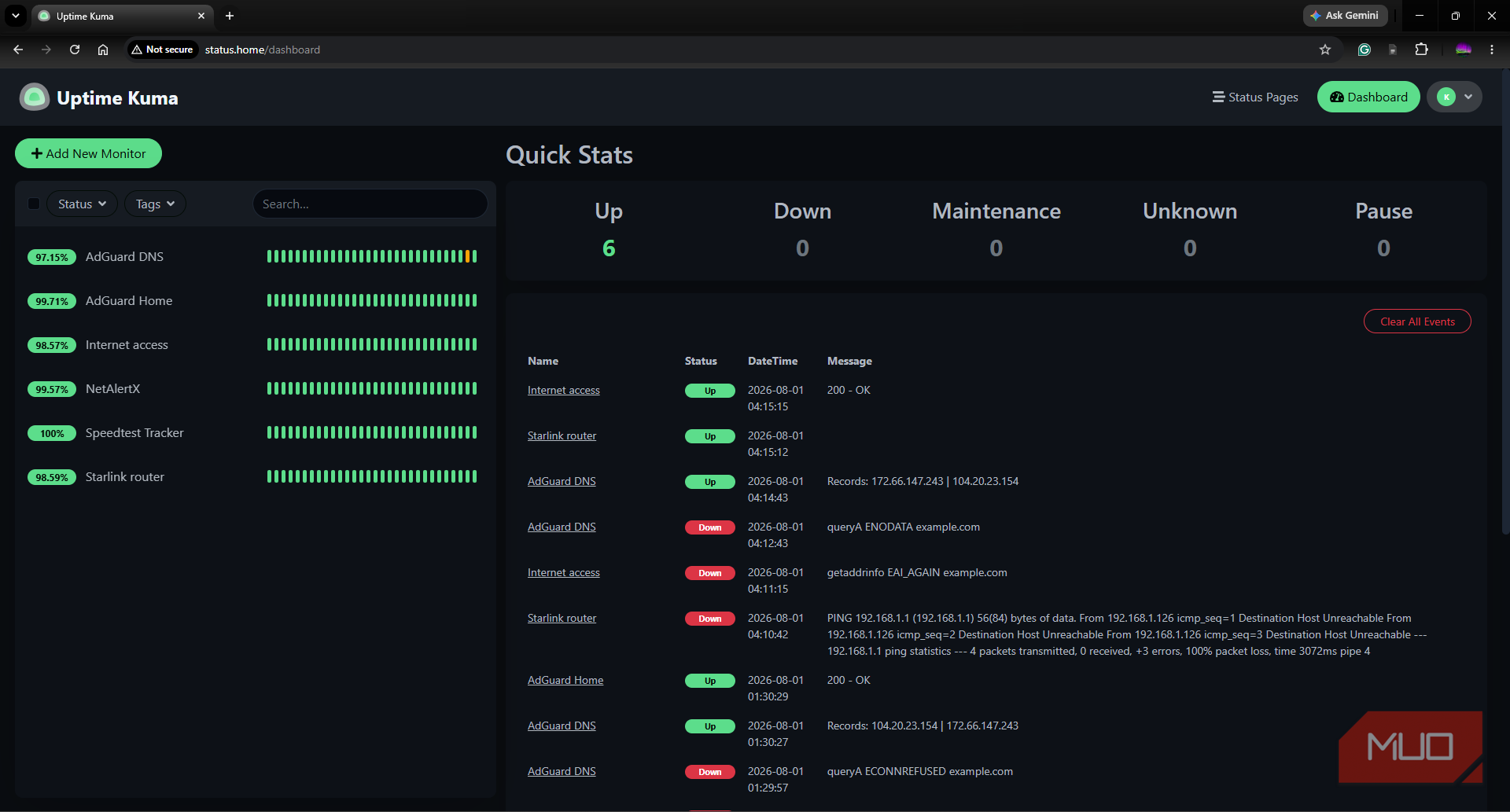This screenshot has width=1510, height=812.
Task: Open the tab search dropdown arrow
Action: click(x=15, y=16)
